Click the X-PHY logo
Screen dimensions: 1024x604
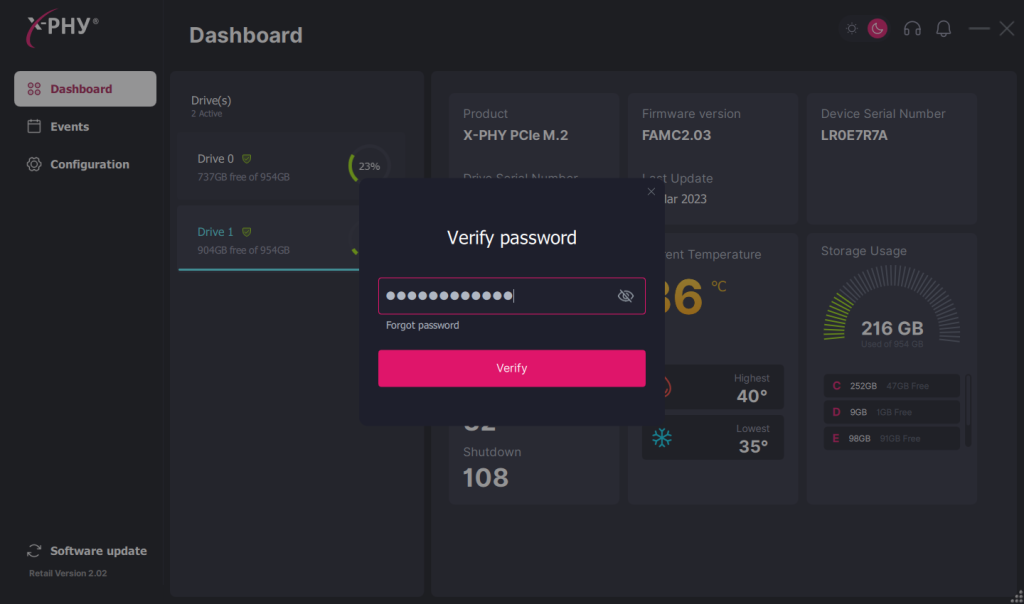click(x=61, y=26)
